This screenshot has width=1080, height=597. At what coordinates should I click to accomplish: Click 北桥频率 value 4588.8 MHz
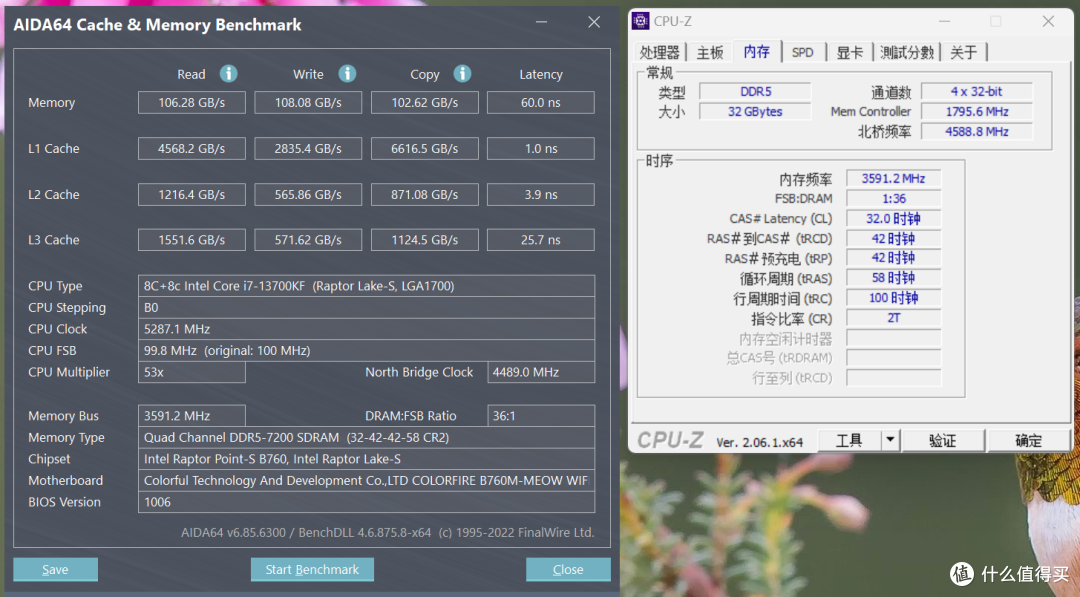(977, 132)
